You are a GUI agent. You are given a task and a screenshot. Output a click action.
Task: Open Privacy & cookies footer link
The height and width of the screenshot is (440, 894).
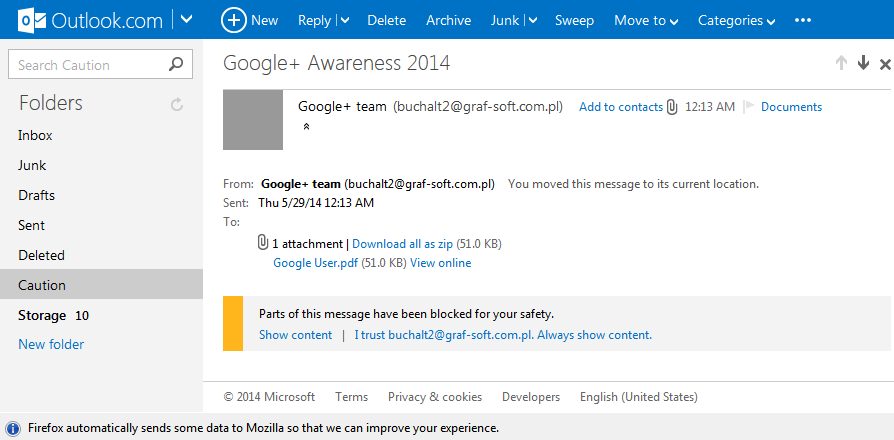pyautogui.click(x=435, y=397)
